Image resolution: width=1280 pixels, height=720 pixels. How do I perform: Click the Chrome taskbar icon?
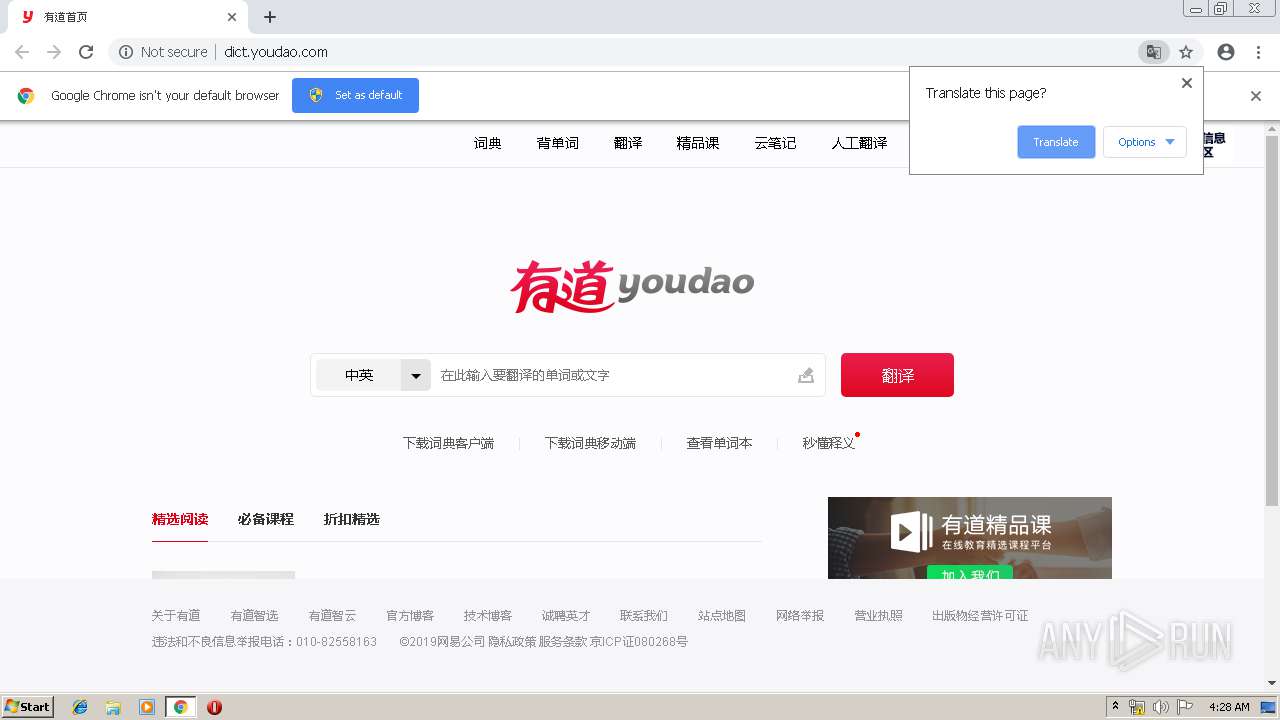coord(180,707)
